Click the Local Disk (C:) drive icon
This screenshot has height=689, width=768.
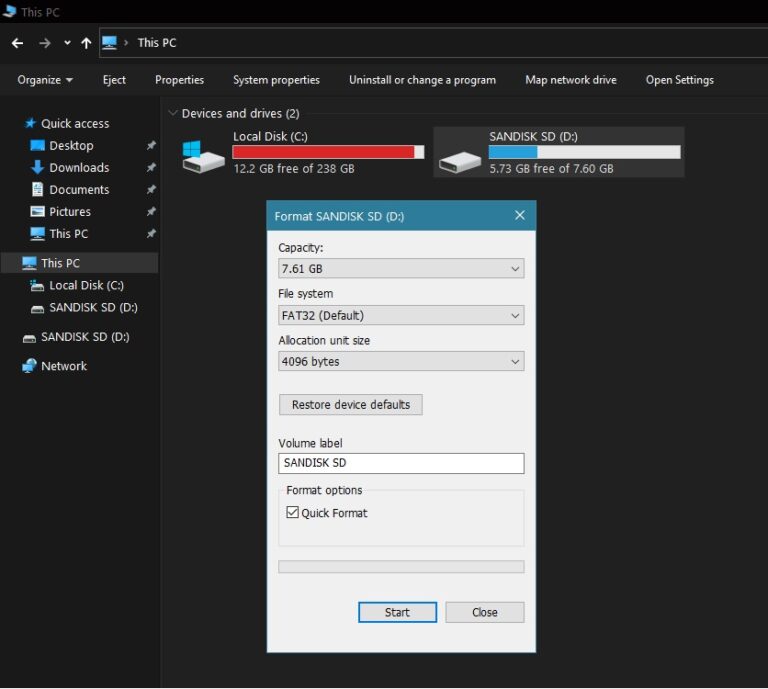(x=203, y=156)
